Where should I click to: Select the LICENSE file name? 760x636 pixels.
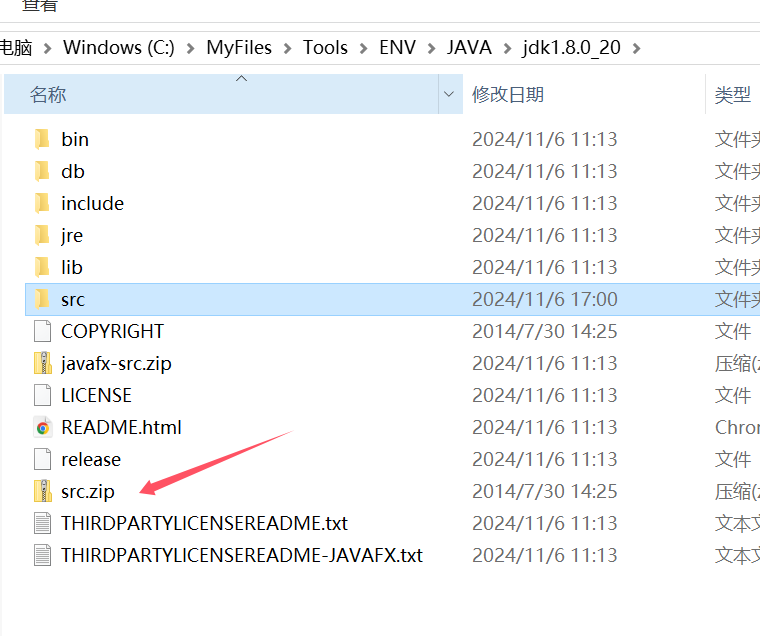[96, 395]
